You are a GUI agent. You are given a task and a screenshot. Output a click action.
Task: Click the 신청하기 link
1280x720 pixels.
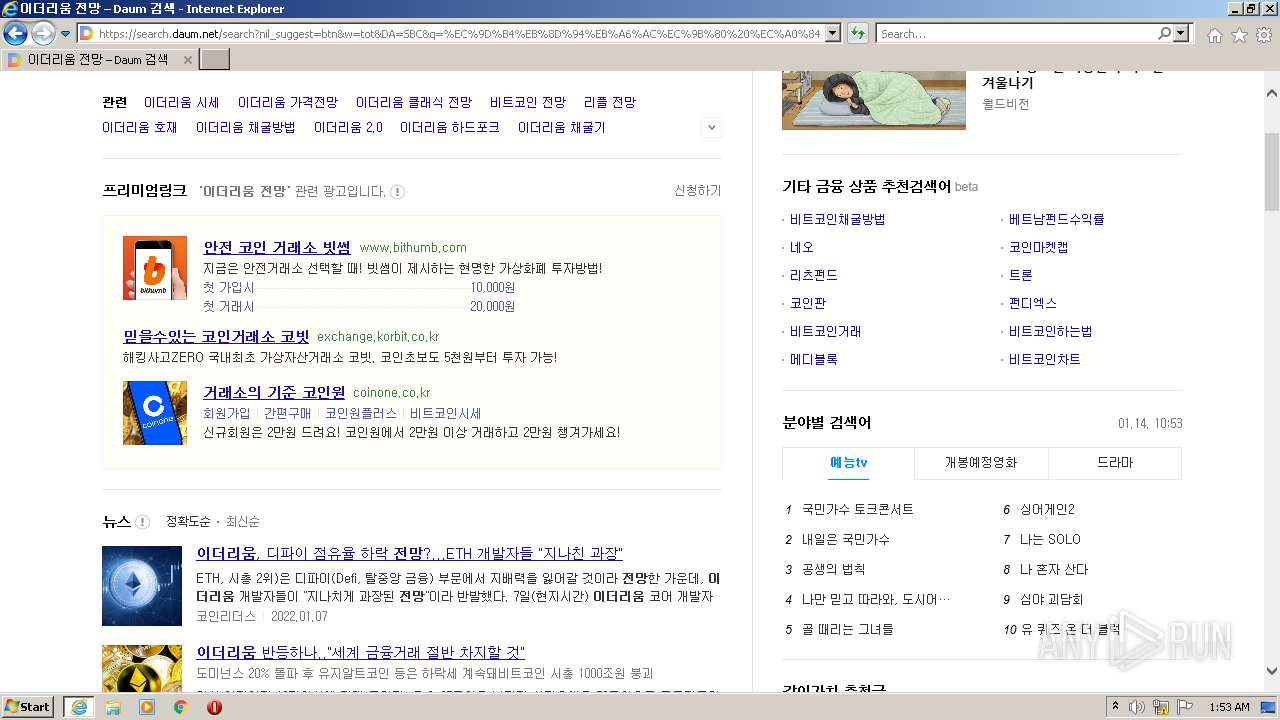click(x=698, y=190)
